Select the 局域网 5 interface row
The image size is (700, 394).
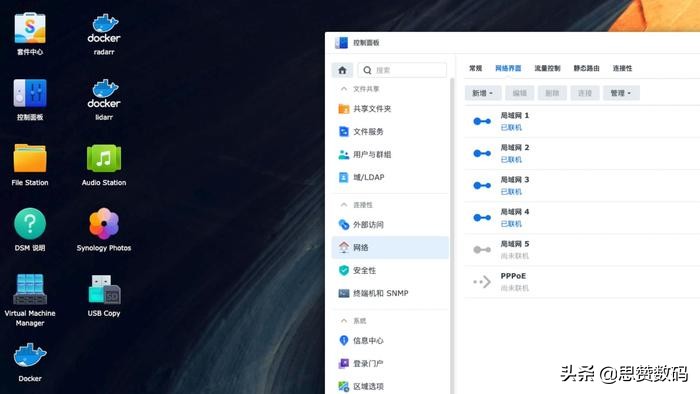click(x=582, y=250)
